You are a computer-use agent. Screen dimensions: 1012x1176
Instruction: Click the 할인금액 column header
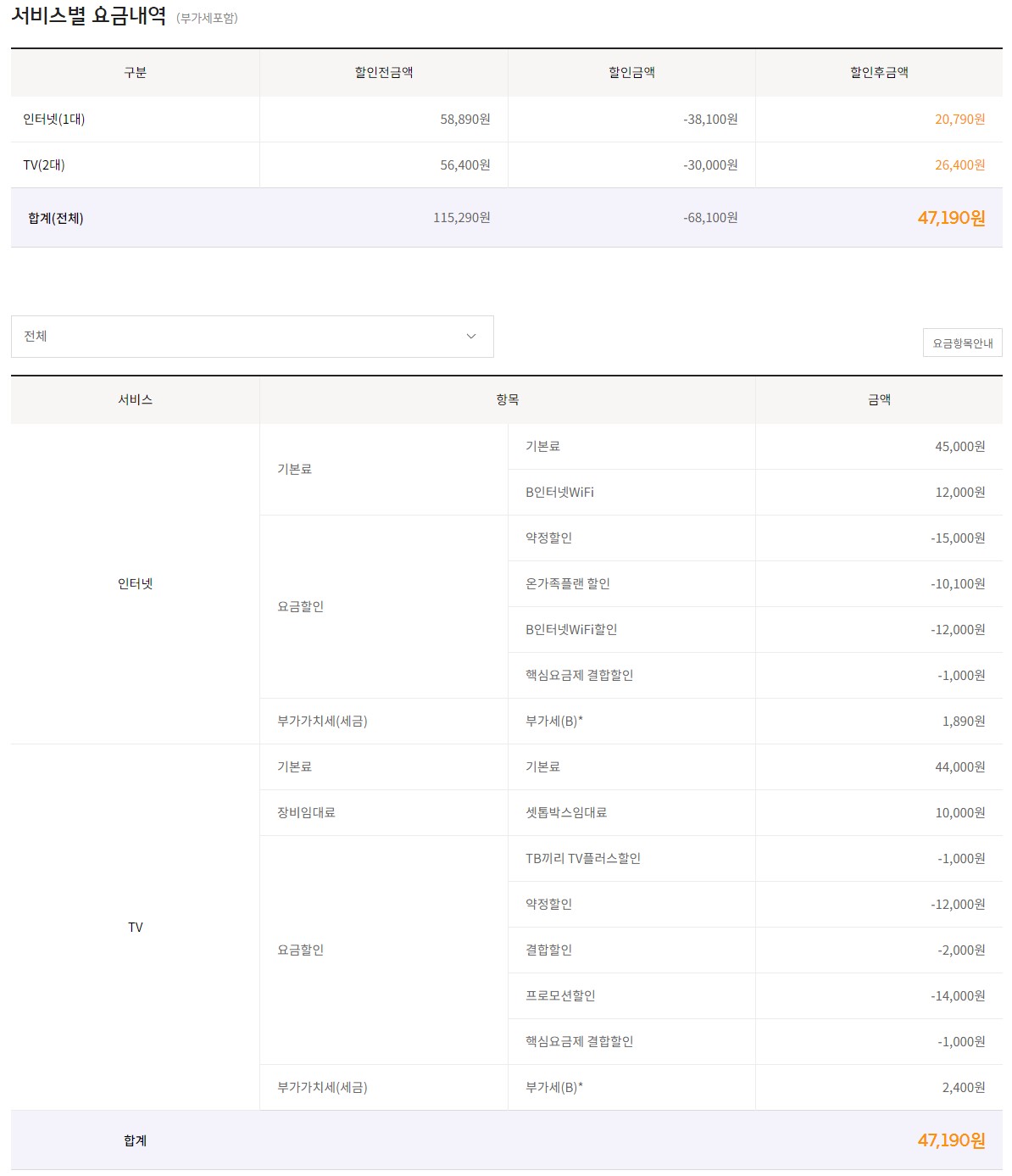pyautogui.click(x=631, y=73)
